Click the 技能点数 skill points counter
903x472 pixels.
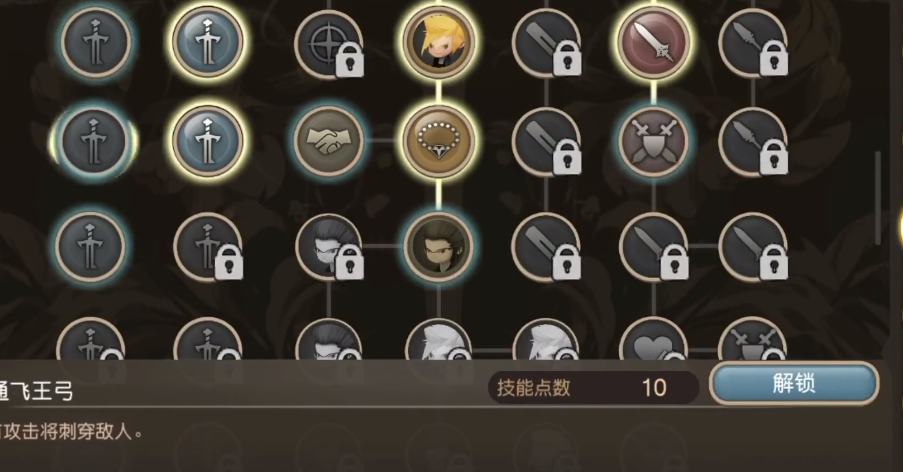593,387
